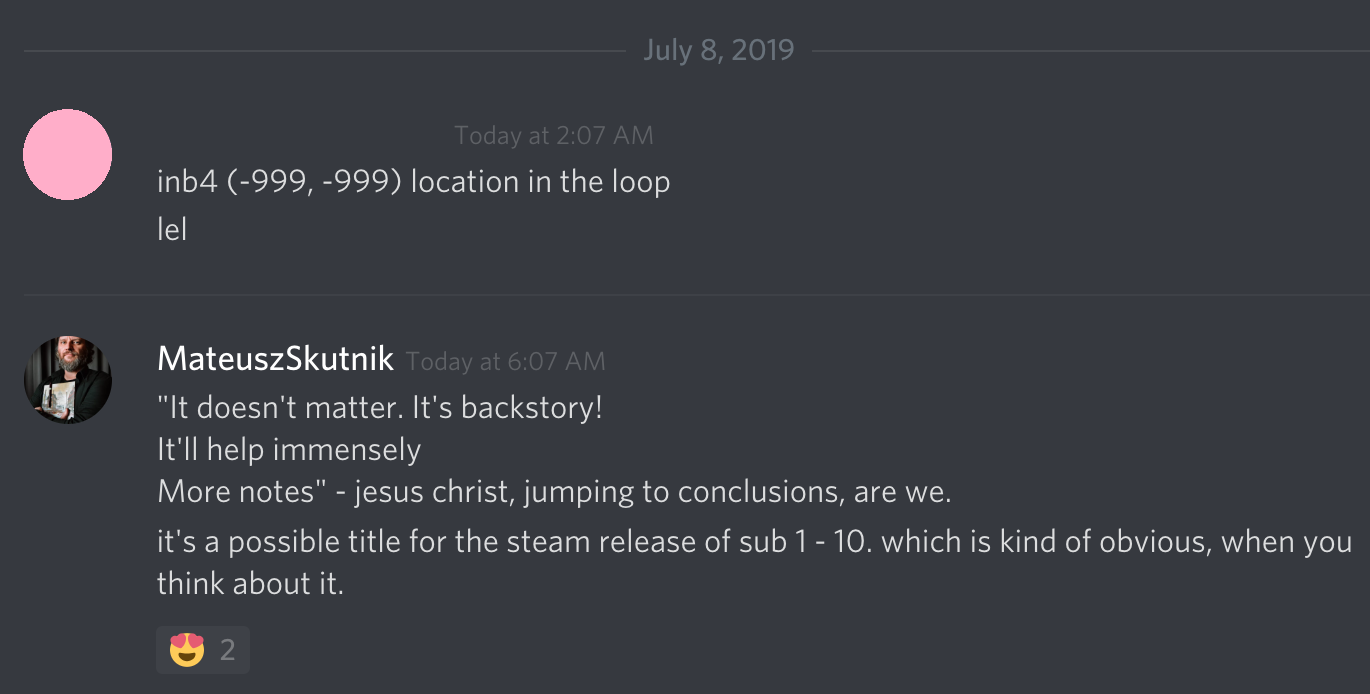Select the July 8, 2019 date divider
The image size is (1370, 694).
[x=718, y=50]
